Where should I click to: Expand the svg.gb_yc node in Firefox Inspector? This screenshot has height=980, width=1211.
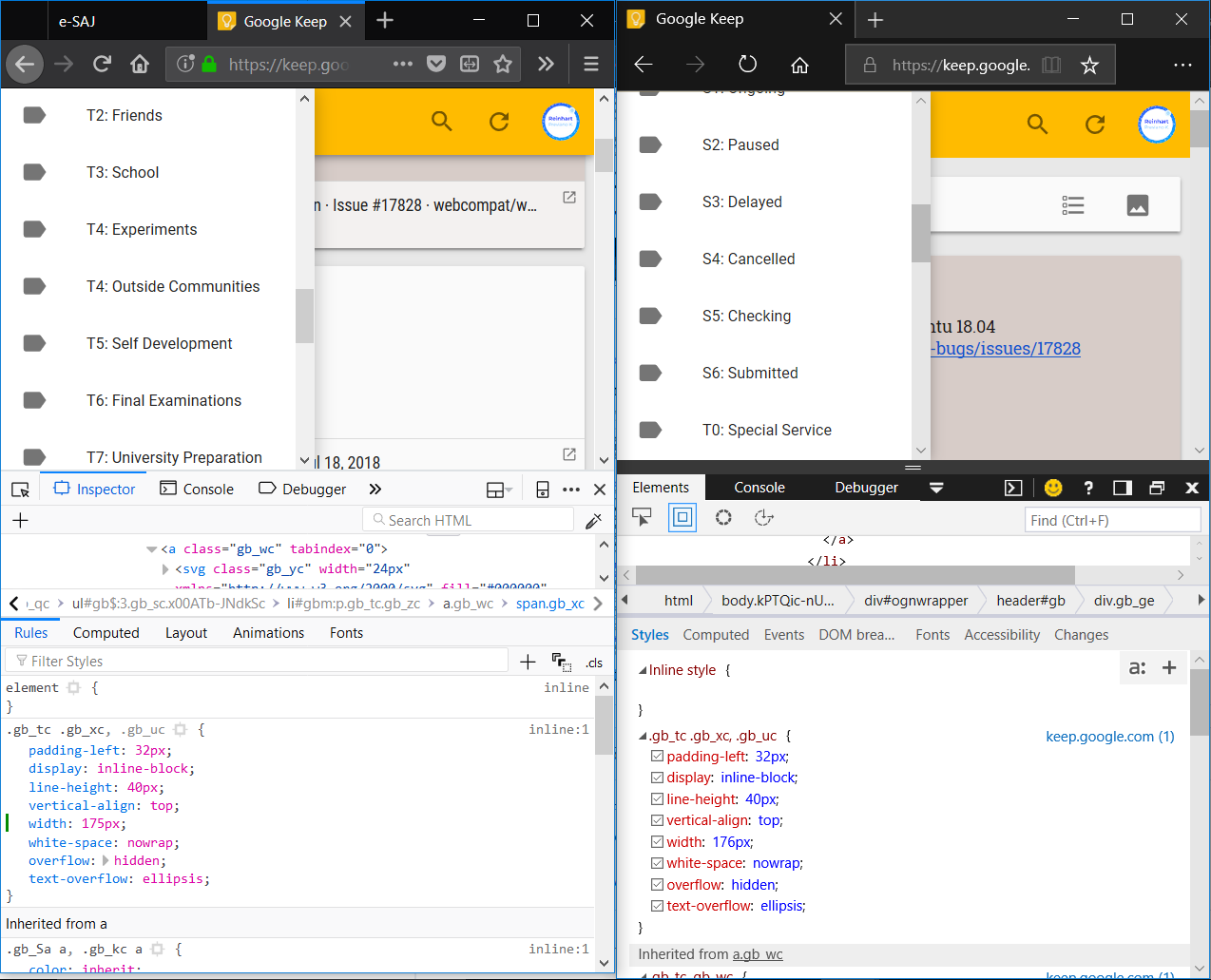pyautogui.click(x=163, y=568)
